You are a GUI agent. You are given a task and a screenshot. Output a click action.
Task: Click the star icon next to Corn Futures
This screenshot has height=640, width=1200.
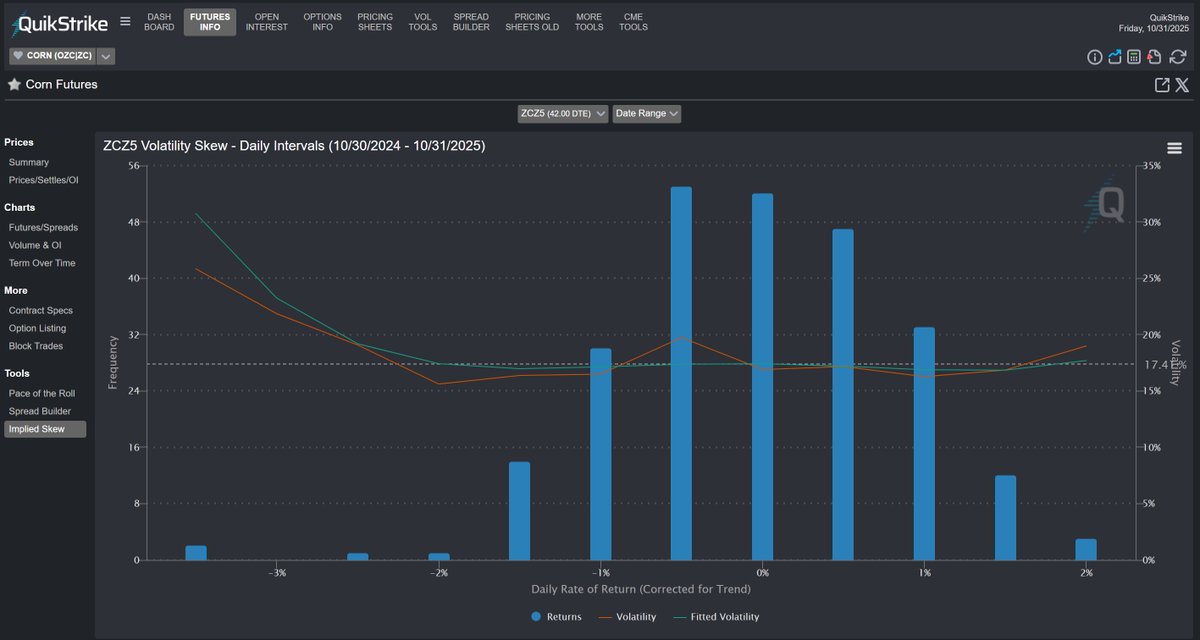tap(12, 84)
